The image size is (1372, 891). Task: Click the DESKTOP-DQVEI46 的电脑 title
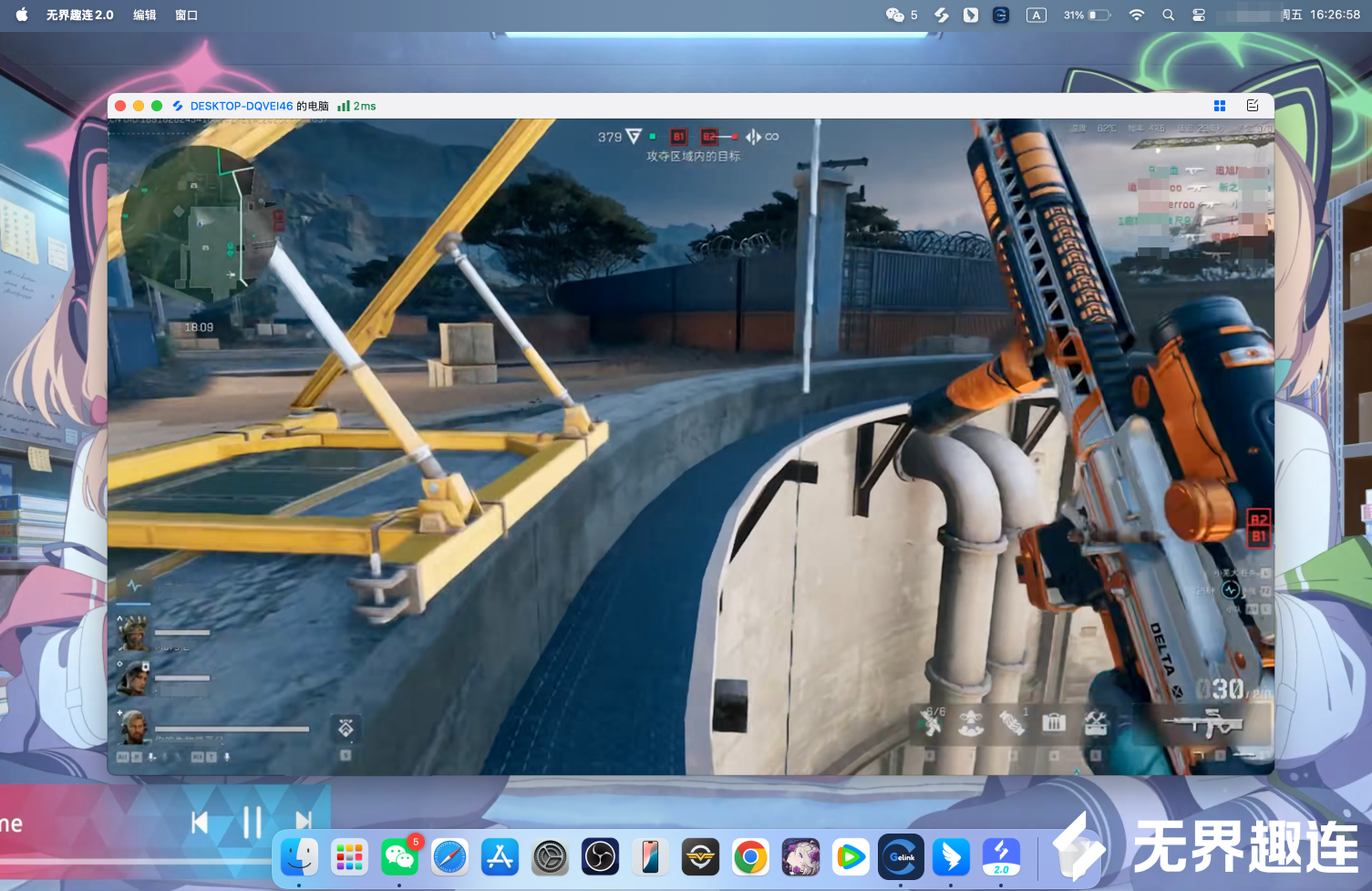[259, 106]
